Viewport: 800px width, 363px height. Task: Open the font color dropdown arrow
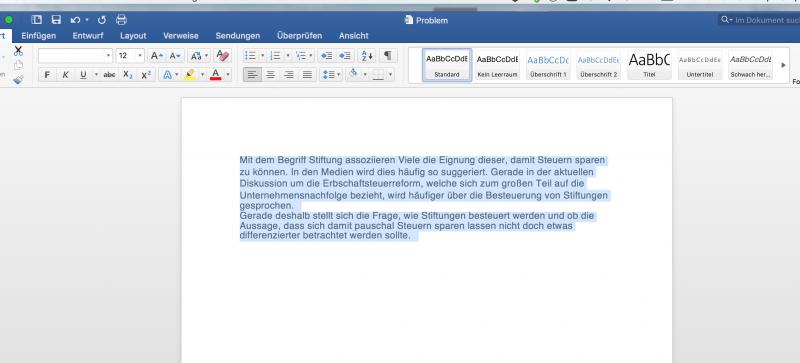click(228, 75)
